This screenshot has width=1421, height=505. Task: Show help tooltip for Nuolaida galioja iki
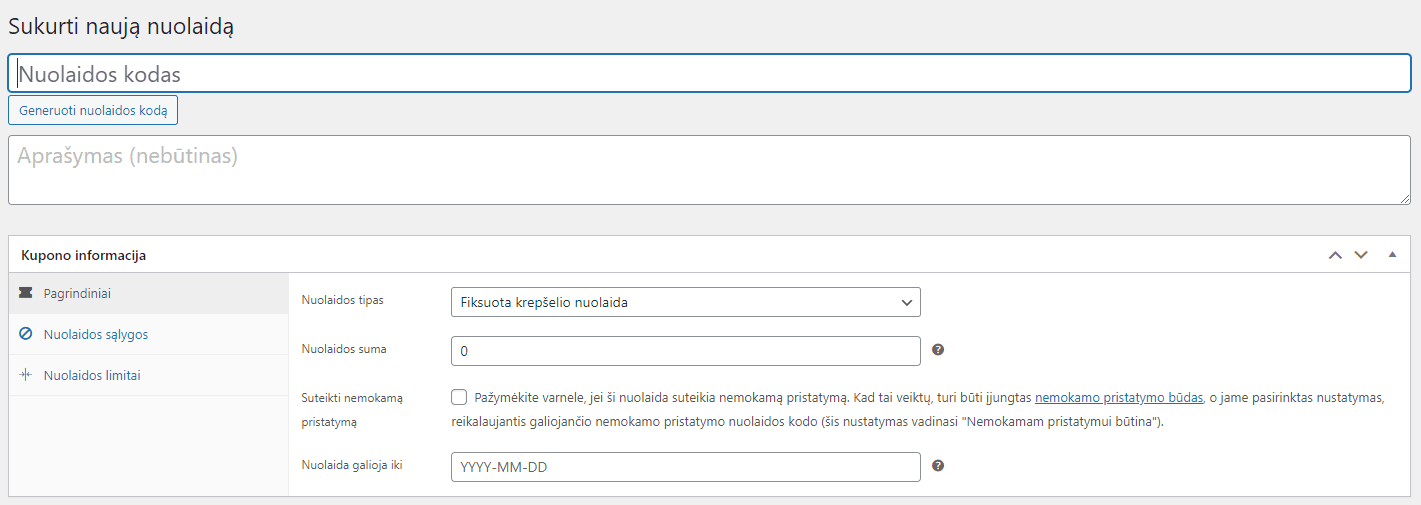pyautogui.click(x=938, y=466)
